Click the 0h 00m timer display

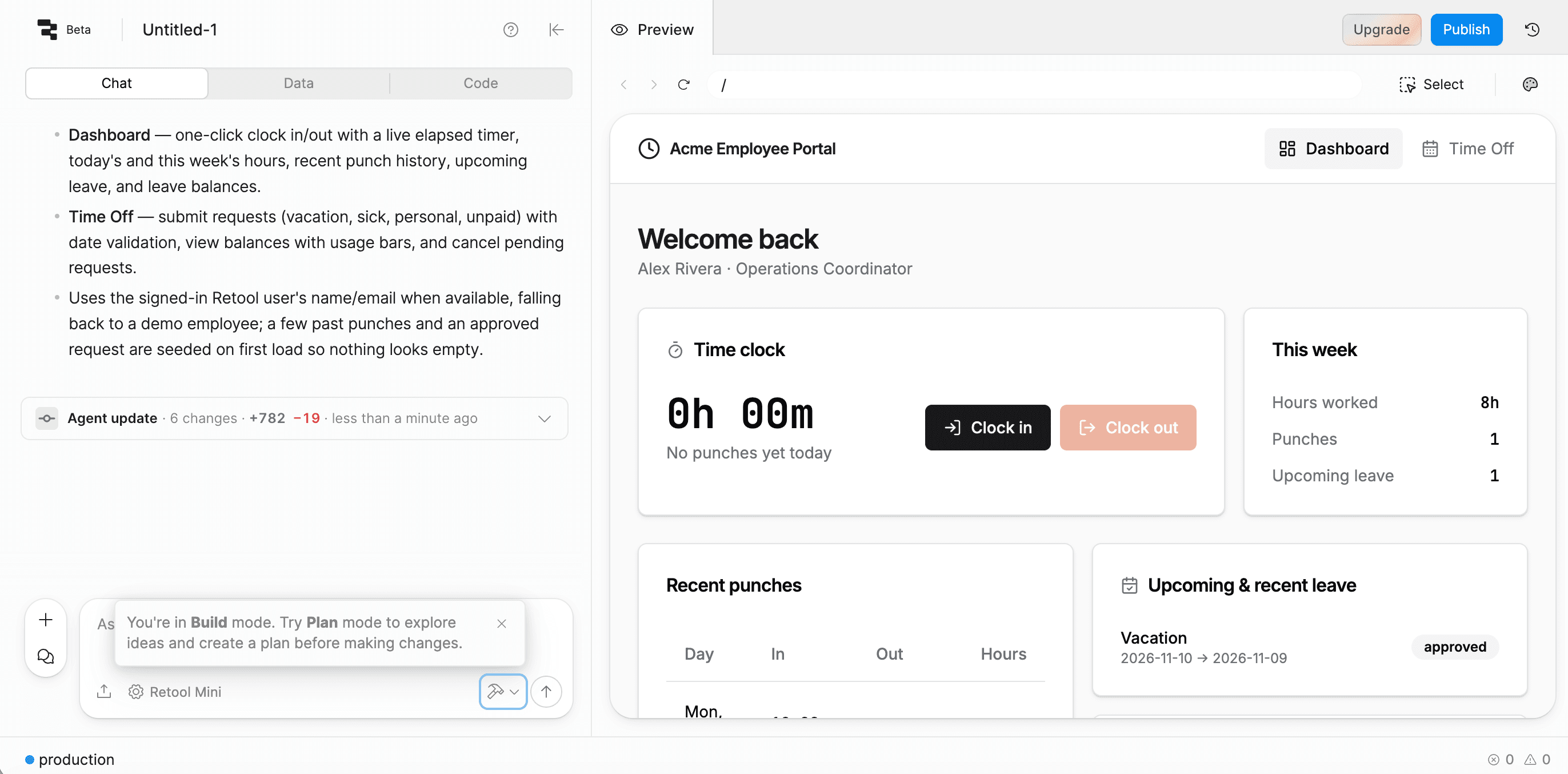pos(739,413)
